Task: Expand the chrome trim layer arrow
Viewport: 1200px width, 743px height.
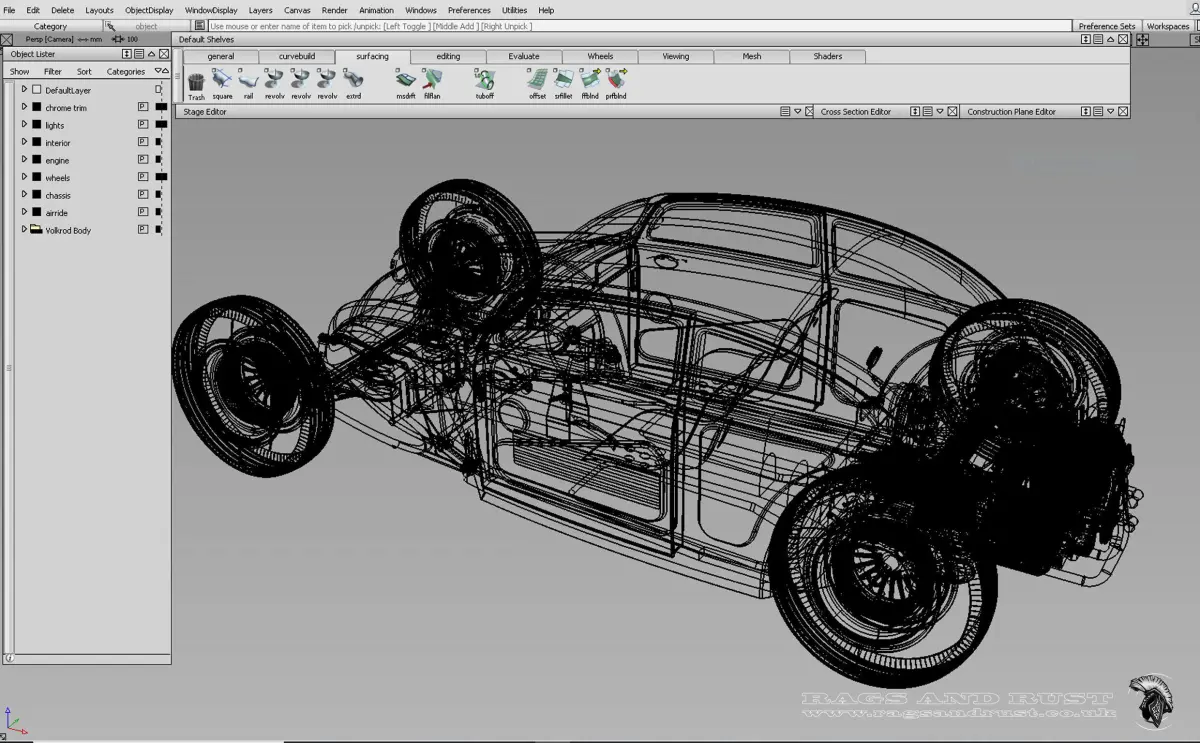Action: (24, 107)
